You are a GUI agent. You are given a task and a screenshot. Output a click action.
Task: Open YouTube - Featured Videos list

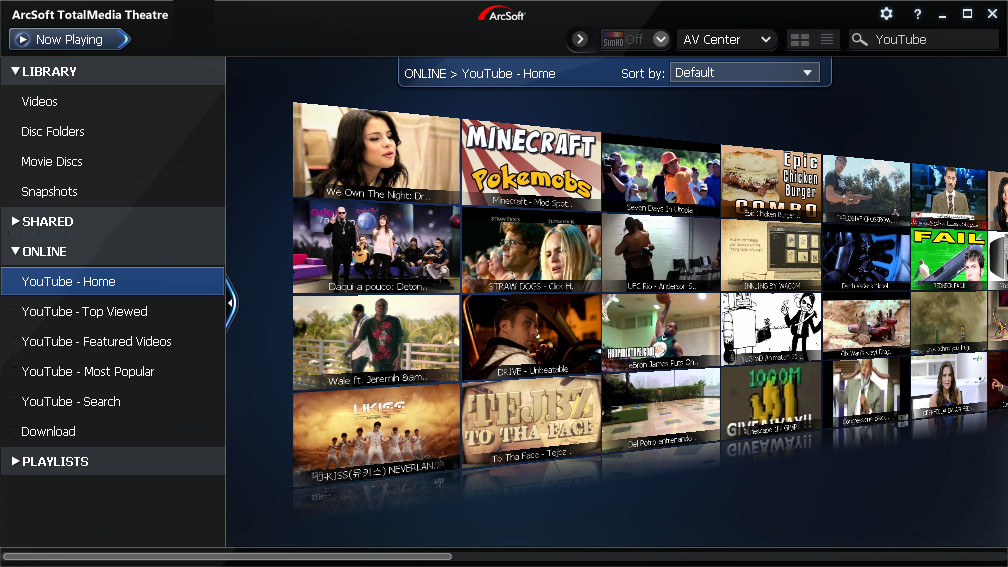[x=96, y=341]
